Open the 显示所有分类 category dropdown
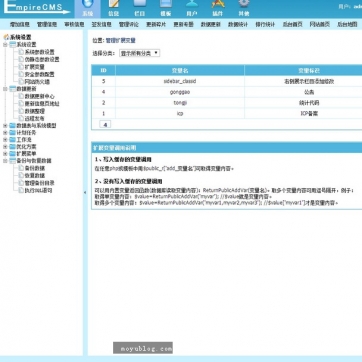The image size is (362, 362). click(139, 53)
